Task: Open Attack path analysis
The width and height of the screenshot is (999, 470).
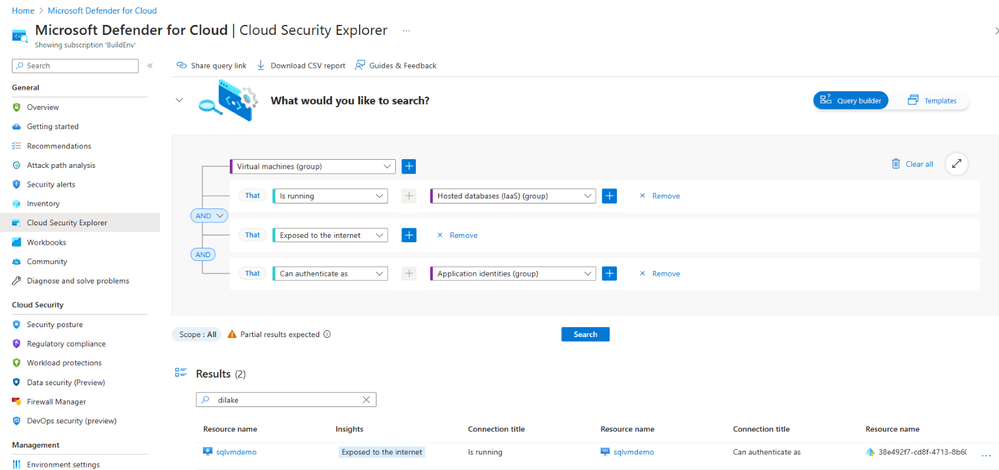Action: tap(61, 165)
